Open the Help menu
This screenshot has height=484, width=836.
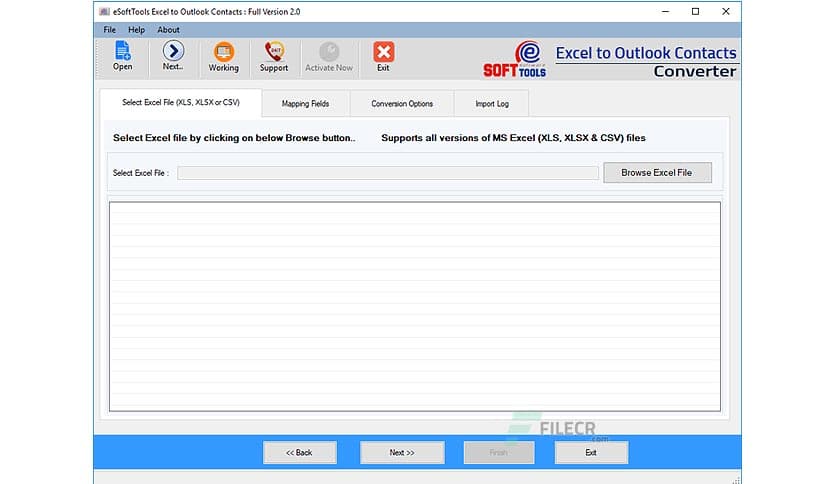[x=136, y=30]
